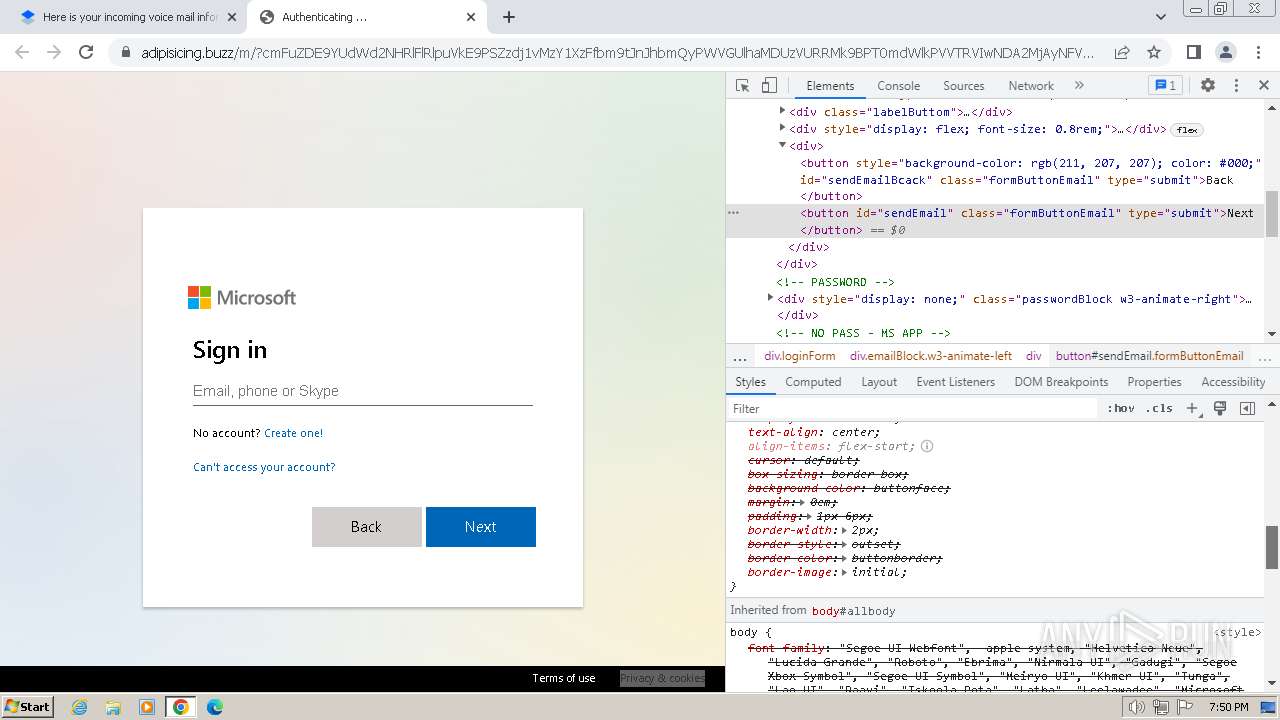
Task: Expand the passwordBlock div node
Action: [770, 298]
